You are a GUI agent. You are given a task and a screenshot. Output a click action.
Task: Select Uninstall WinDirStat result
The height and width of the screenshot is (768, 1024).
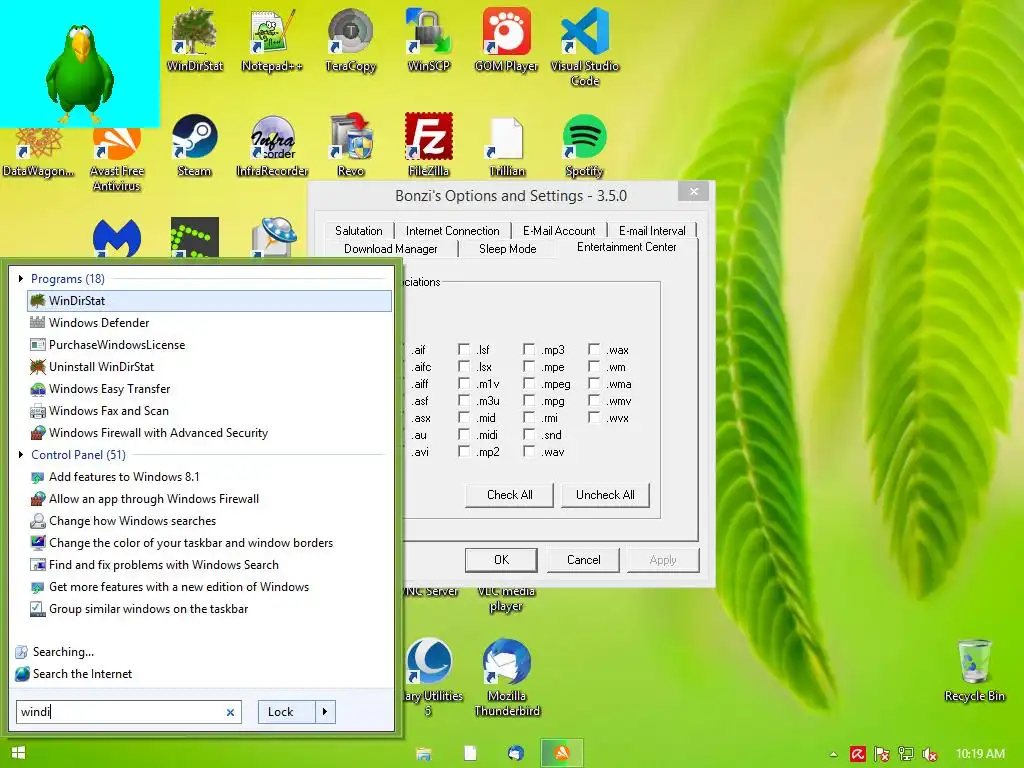coord(210,367)
